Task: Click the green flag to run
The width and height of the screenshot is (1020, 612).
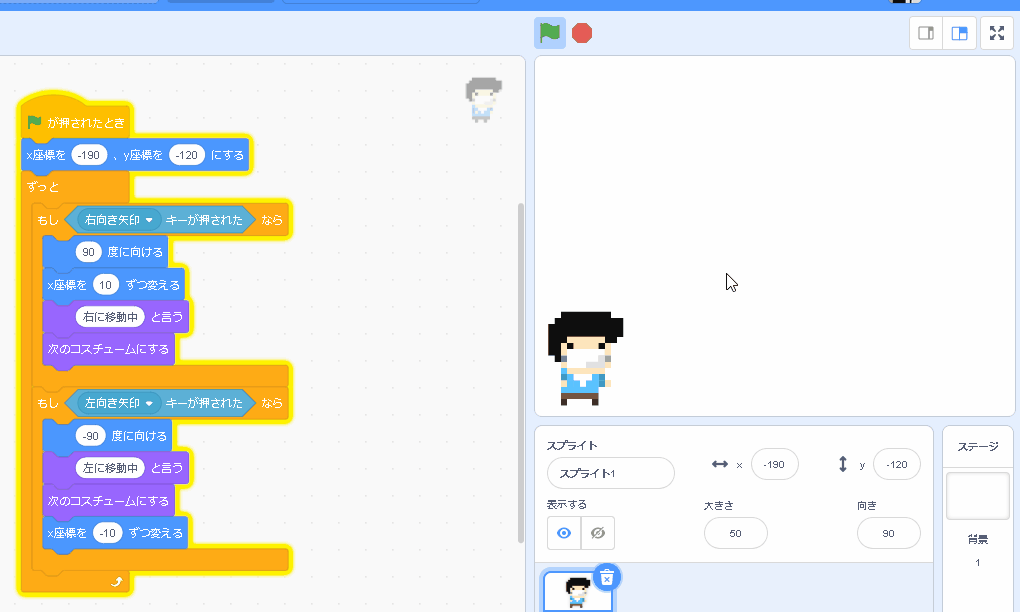Action: pyautogui.click(x=549, y=33)
